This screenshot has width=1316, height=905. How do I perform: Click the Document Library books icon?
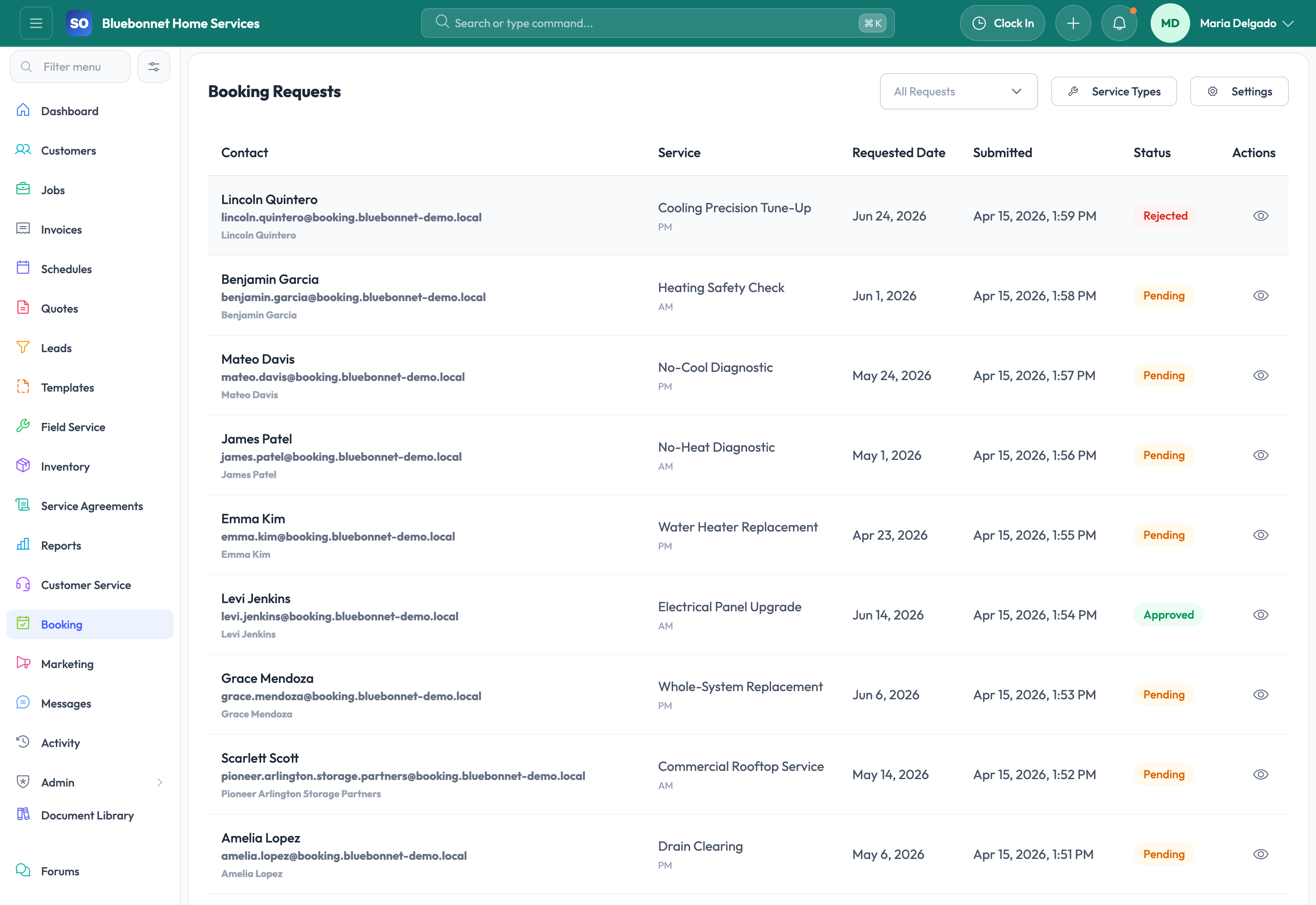pos(23,814)
